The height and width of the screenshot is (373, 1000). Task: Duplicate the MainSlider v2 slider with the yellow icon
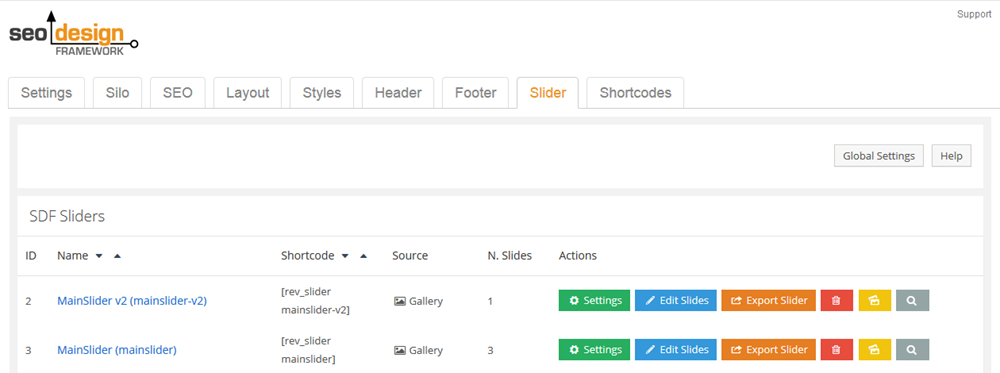874,300
